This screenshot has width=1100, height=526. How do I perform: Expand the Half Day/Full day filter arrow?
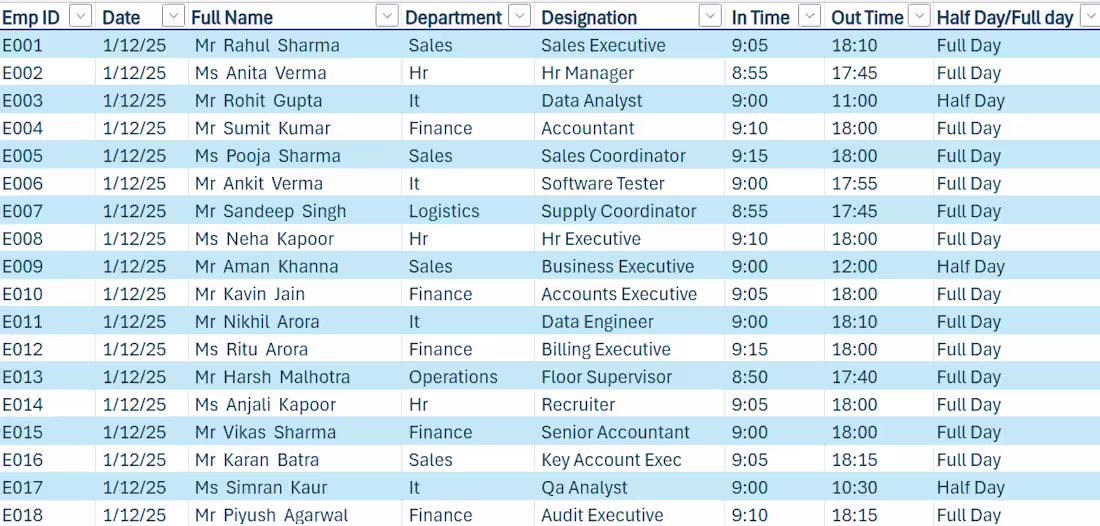(x=1089, y=16)
